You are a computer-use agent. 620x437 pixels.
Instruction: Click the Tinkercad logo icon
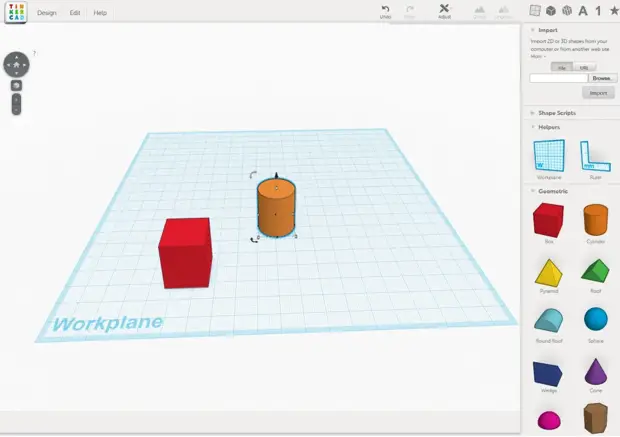[x=16, y=12]
